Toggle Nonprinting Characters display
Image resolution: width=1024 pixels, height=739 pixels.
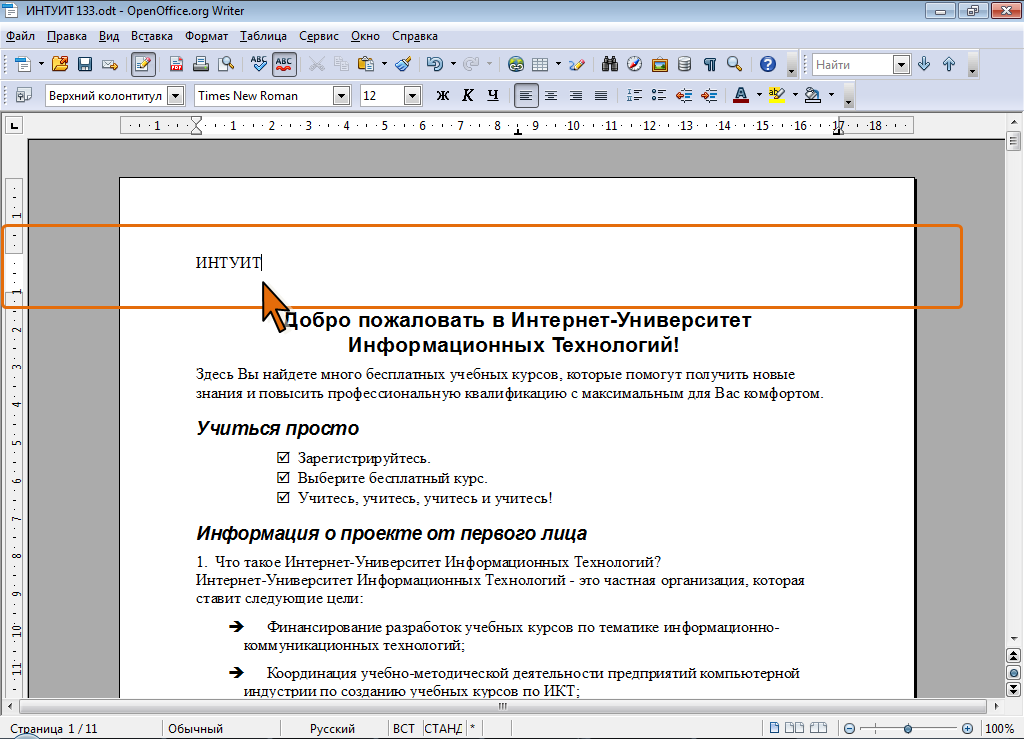point(710,64)
